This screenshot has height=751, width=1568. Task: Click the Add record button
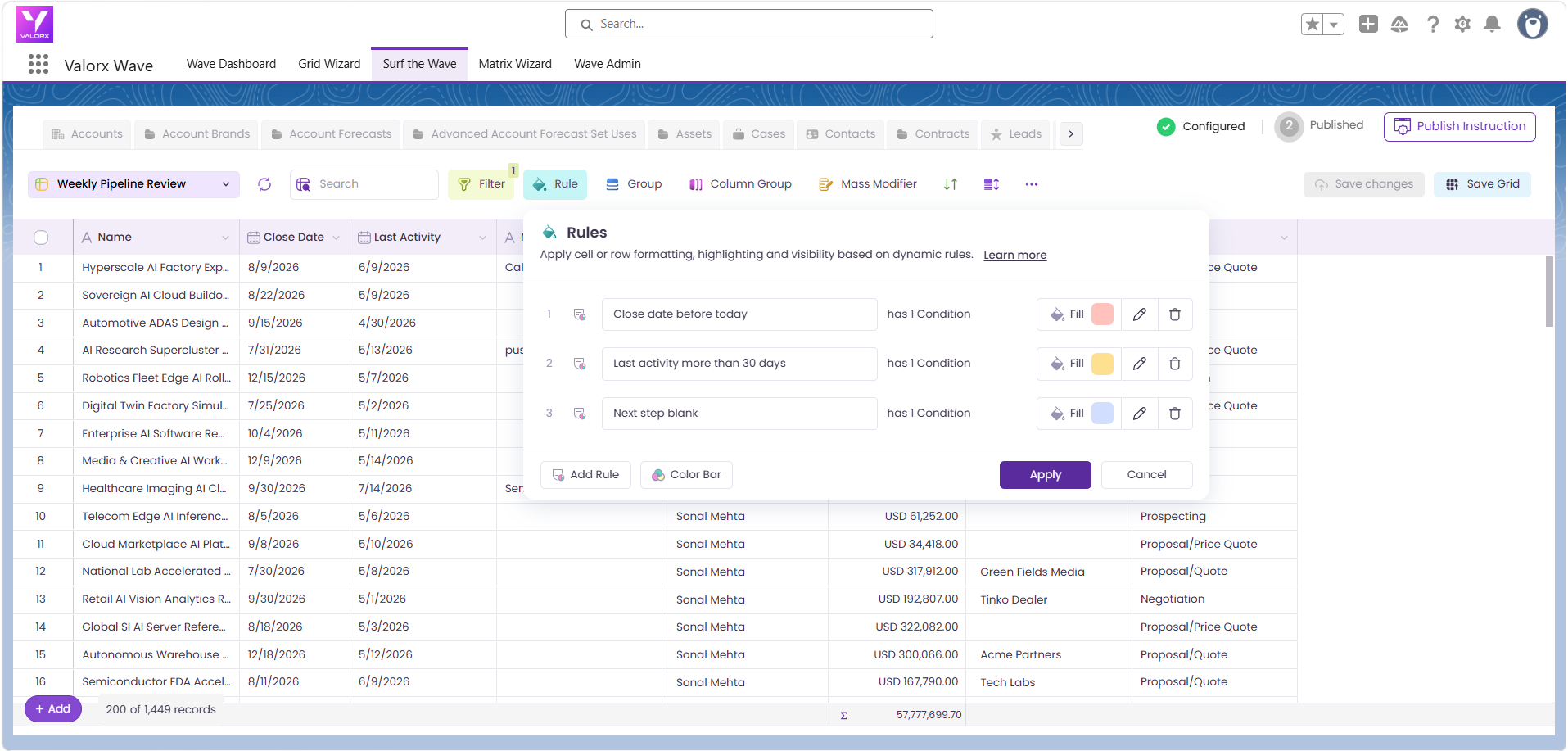[53, 709]
